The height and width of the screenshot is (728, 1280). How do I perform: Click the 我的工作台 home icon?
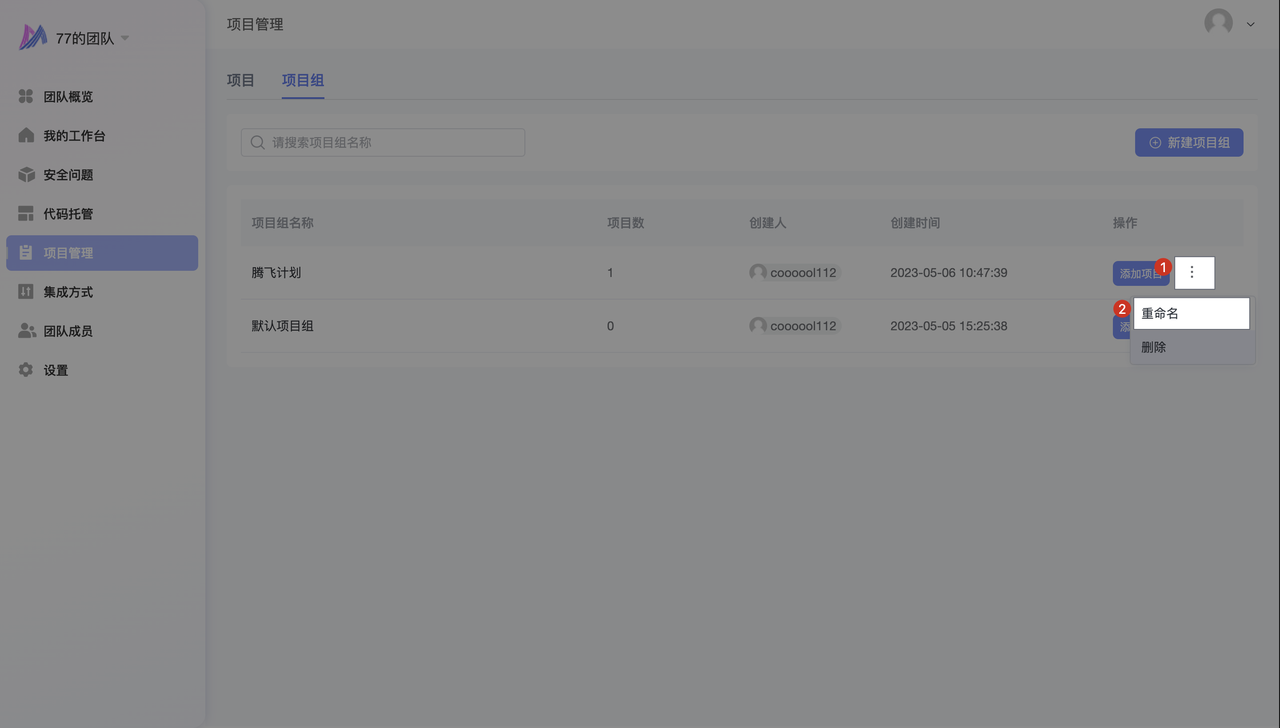pyautogui.click(x=26, y=136)
